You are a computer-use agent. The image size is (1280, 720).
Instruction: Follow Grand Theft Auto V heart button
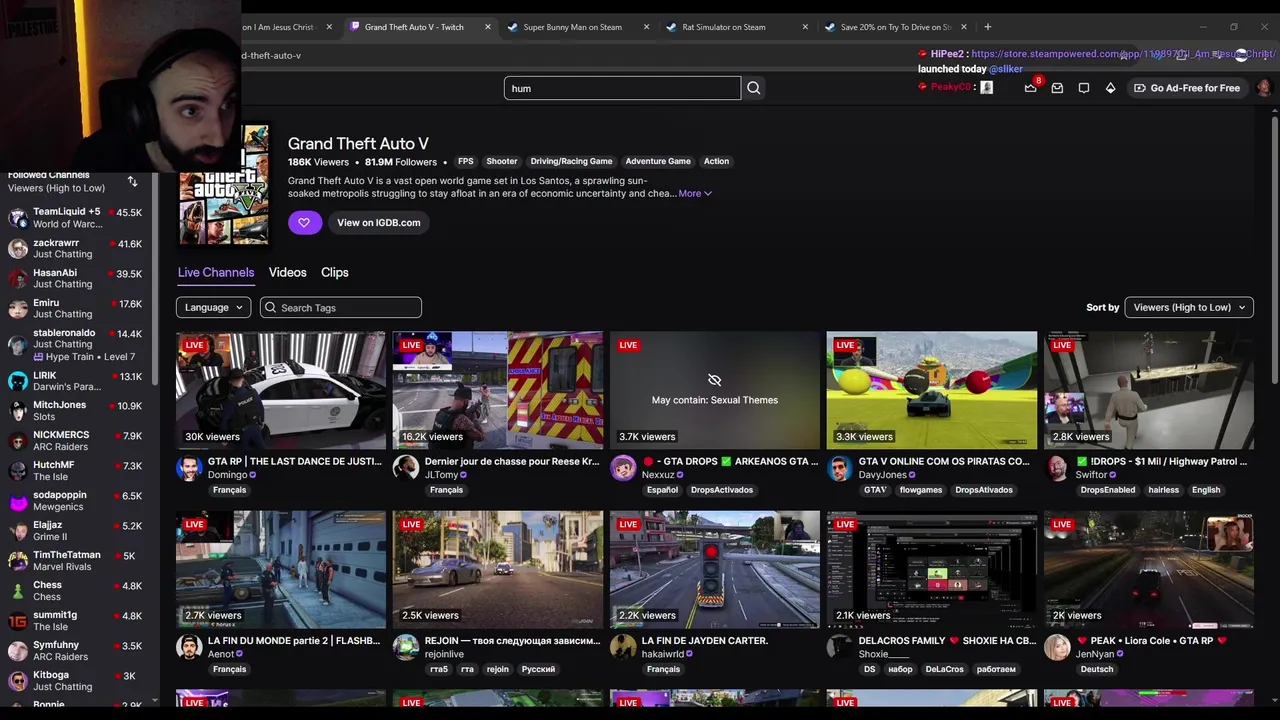[x=304, y=222]
